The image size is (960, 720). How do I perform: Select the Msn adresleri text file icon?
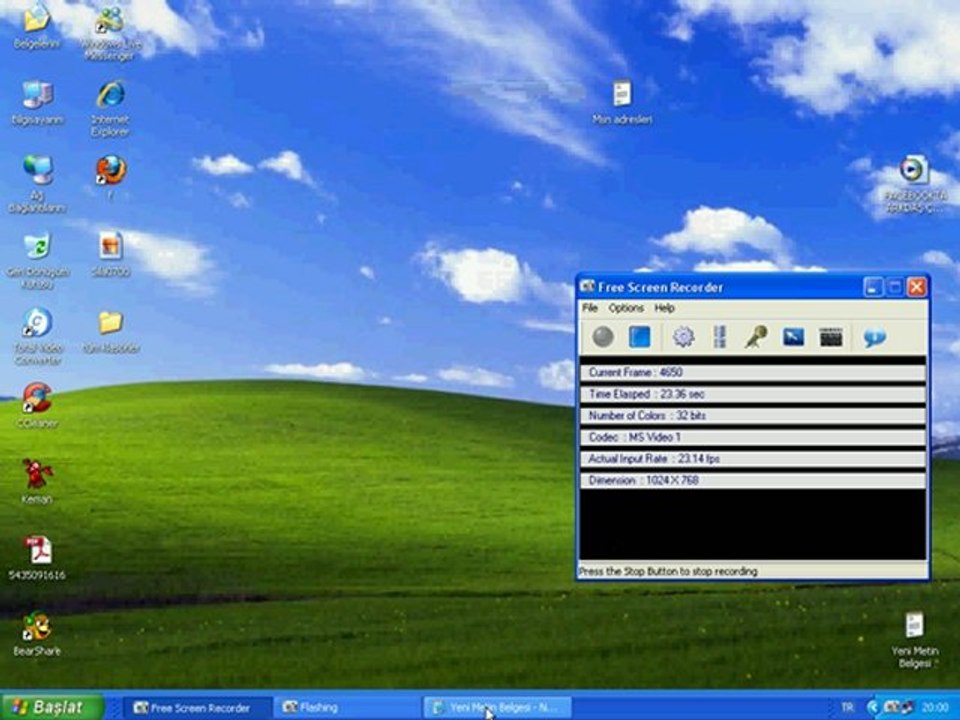[622, 102]
